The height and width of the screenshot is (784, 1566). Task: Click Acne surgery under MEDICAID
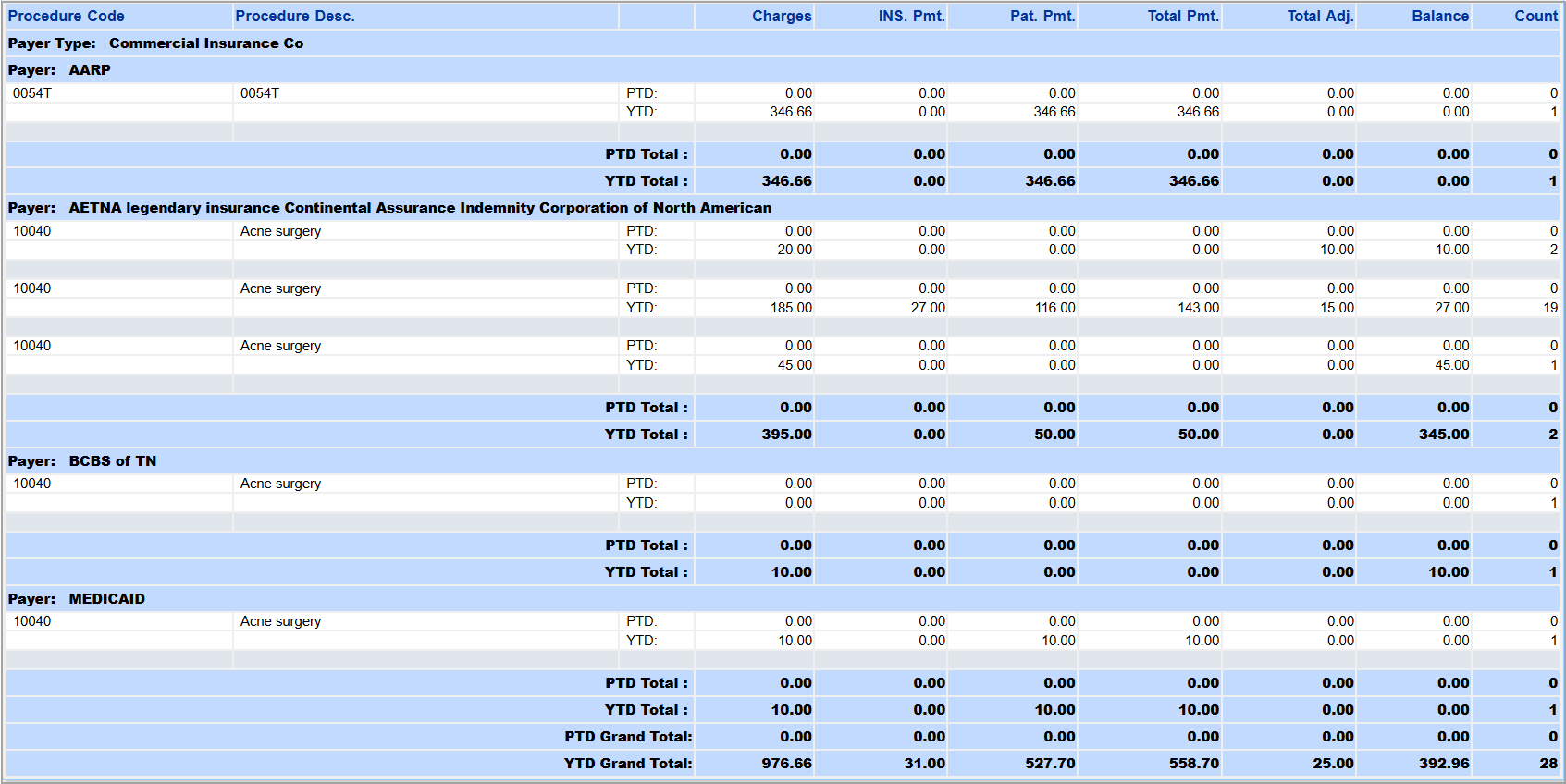280,621
